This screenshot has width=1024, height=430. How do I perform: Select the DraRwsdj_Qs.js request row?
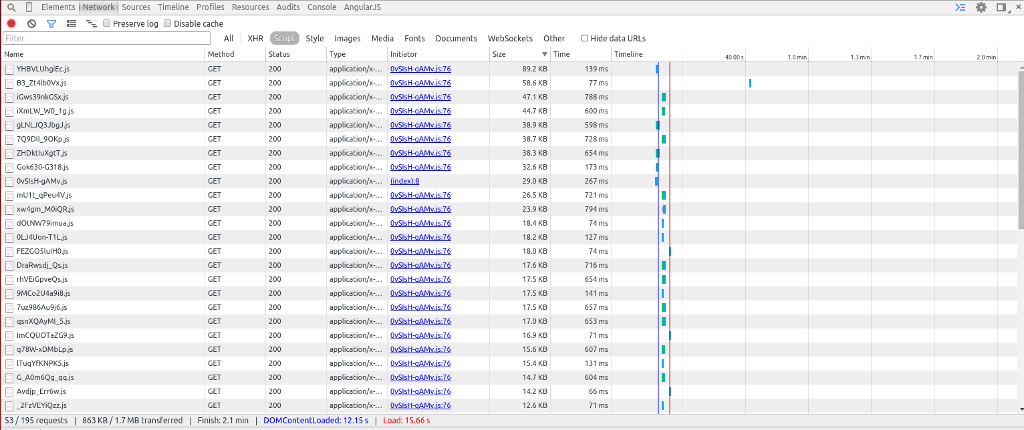click(x=509, y=265)
